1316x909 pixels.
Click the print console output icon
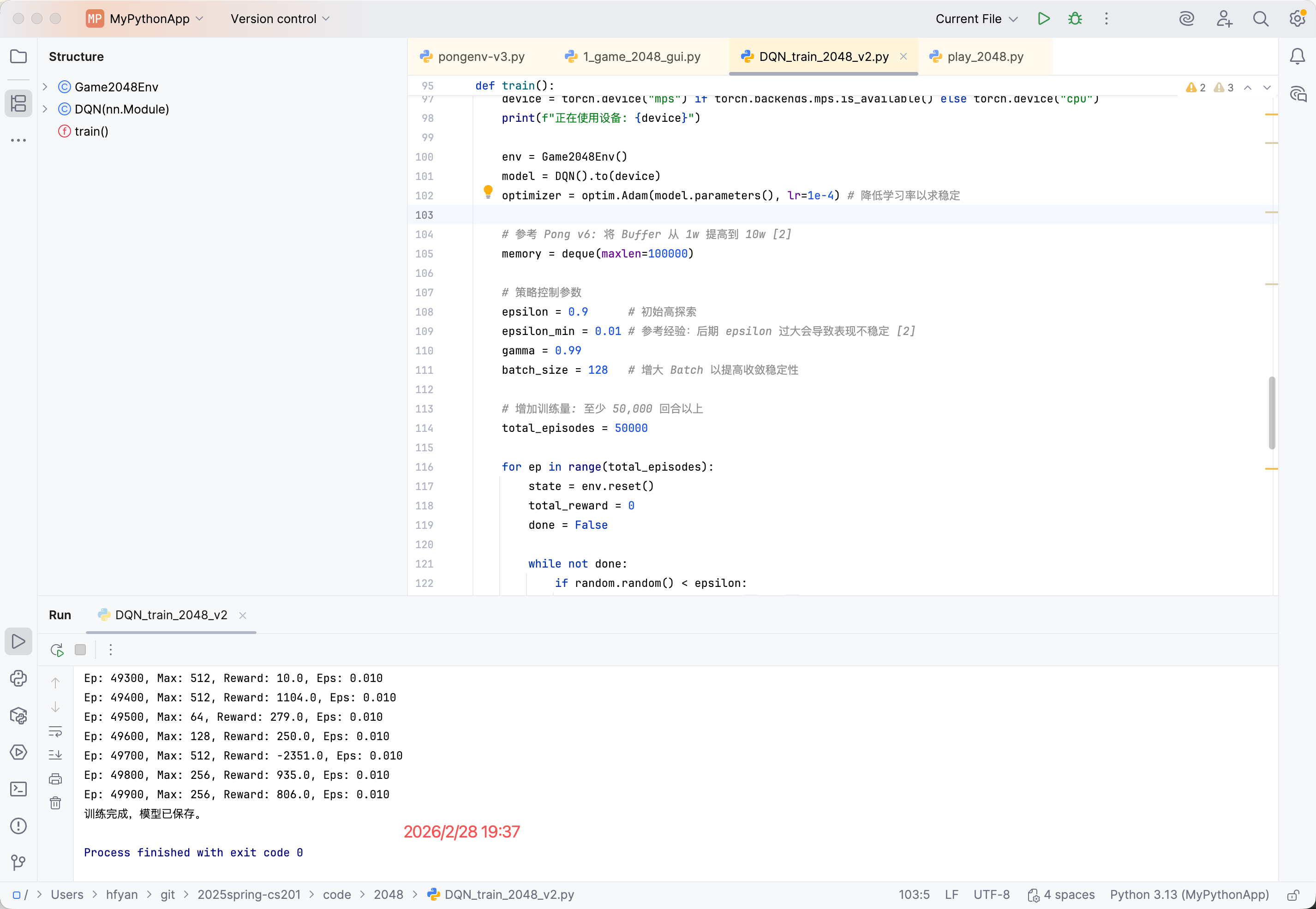[55, 779]
